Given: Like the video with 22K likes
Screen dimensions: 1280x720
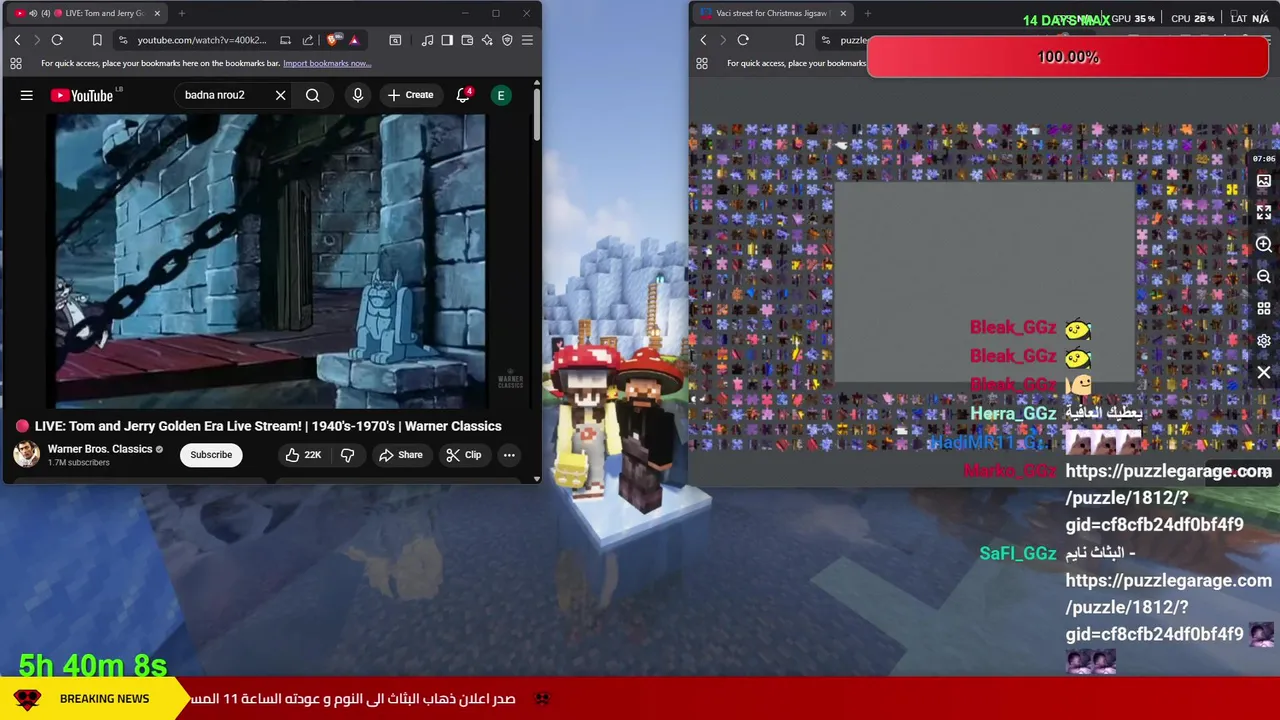Looking at the screenshot, I should pyautogui.click(x=303, y=455).
